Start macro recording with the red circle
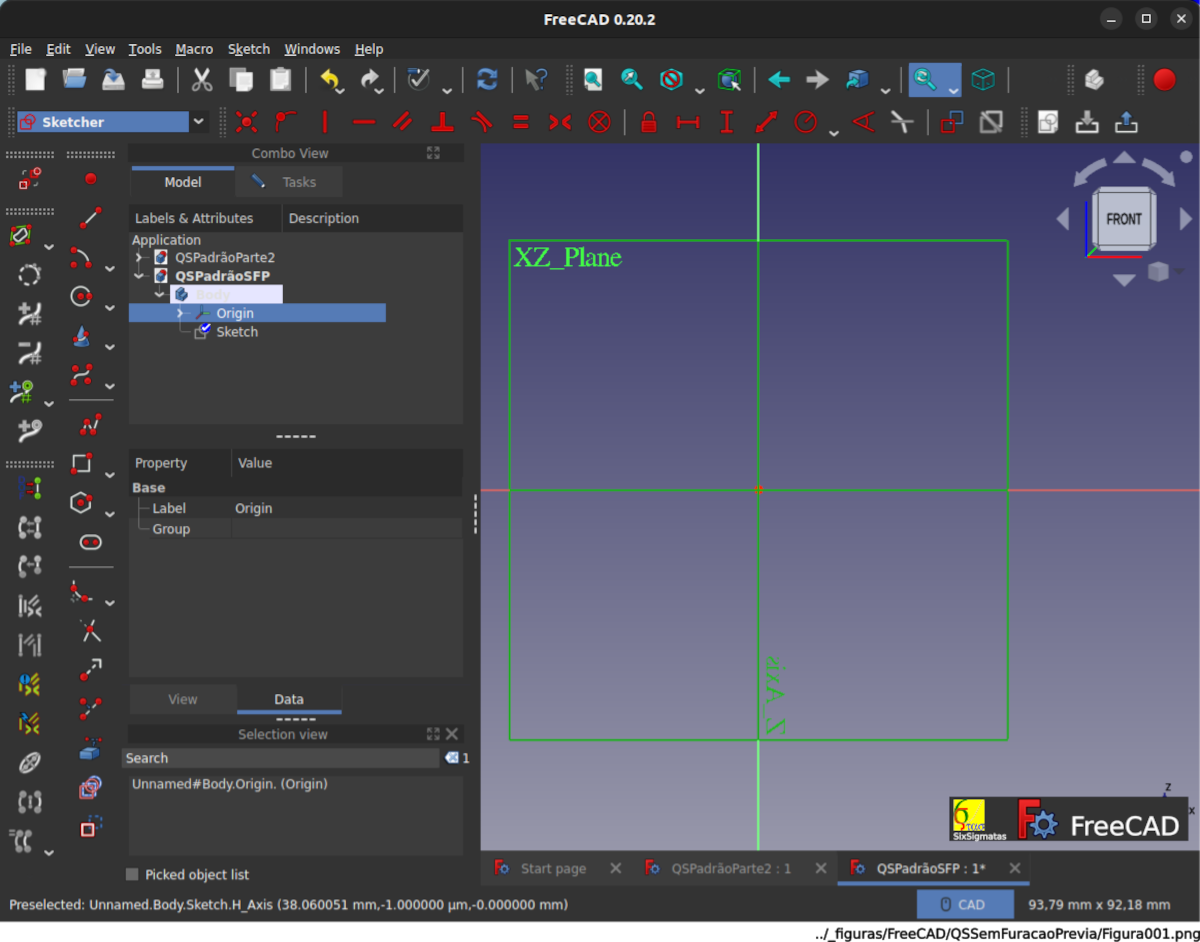 pos(1164,80)
